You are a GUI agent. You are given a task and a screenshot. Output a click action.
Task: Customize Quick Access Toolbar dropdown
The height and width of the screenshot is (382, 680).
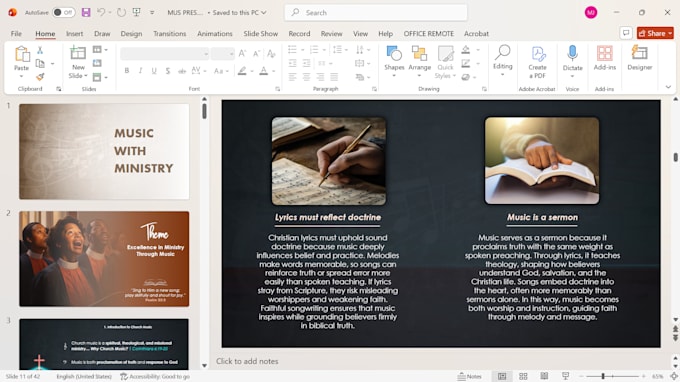click(152, 13)
